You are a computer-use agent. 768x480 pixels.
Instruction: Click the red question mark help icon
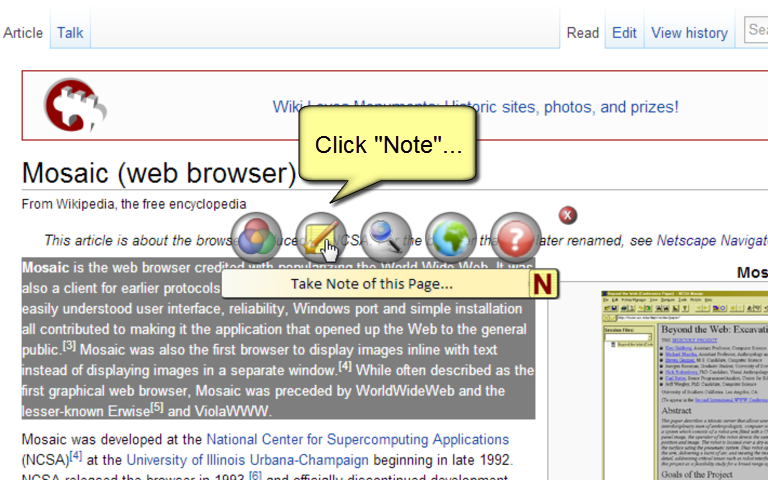[x=515, y=238]
